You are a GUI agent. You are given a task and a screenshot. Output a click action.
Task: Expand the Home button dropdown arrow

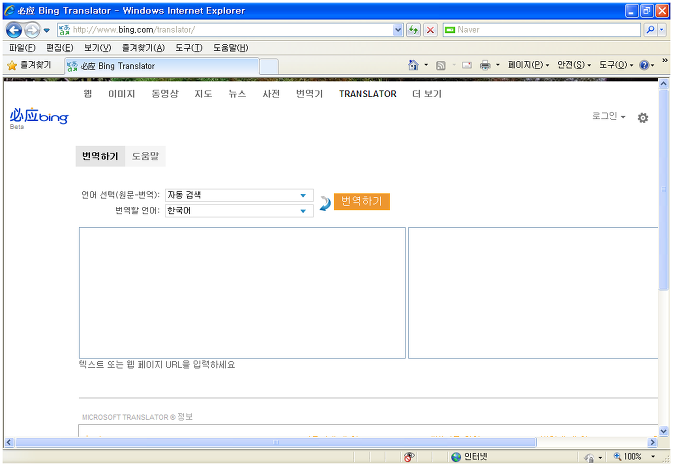coord(426,65)
